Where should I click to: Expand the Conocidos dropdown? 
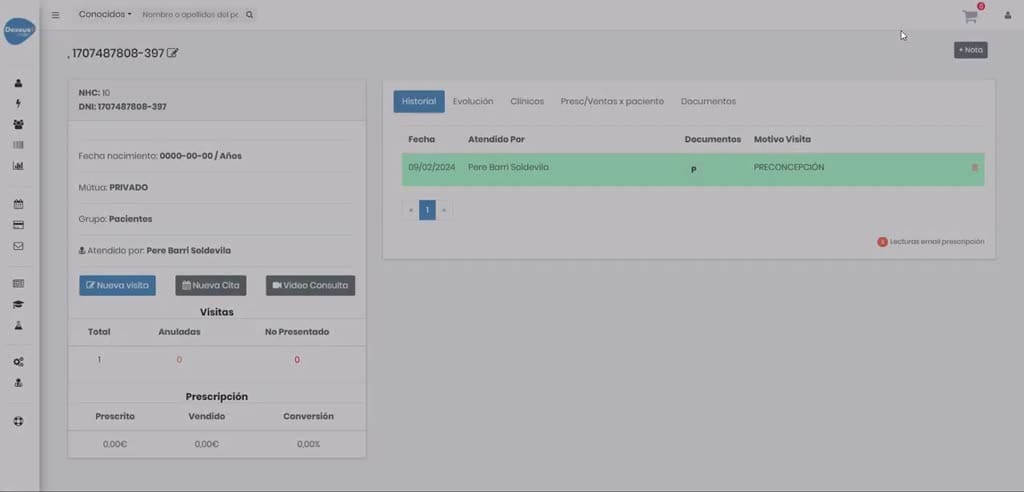tap(105, 14)
